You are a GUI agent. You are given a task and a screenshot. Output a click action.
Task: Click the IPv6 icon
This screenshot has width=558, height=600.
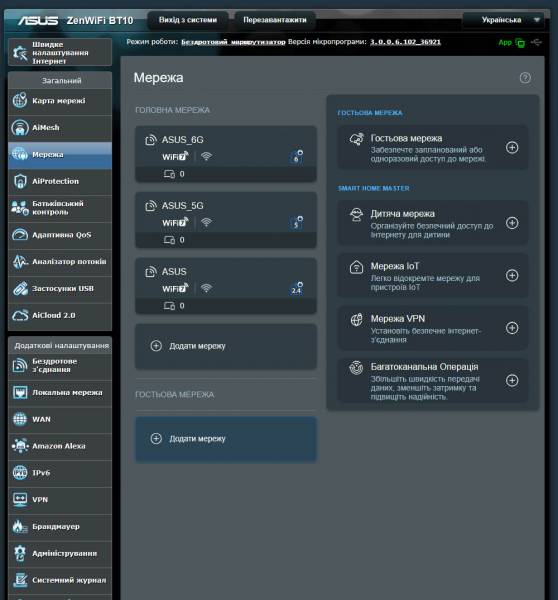click(x=20, y=473)
